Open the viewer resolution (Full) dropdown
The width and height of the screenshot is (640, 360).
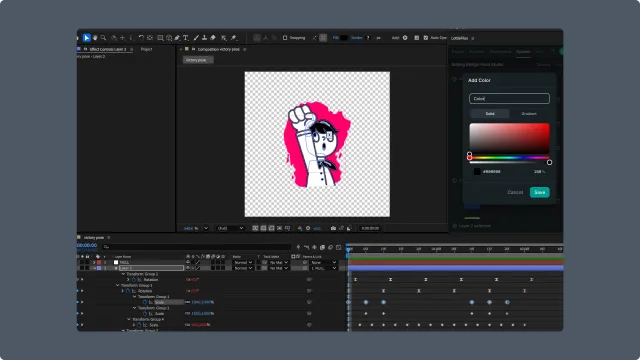click(x=230, y=228)
